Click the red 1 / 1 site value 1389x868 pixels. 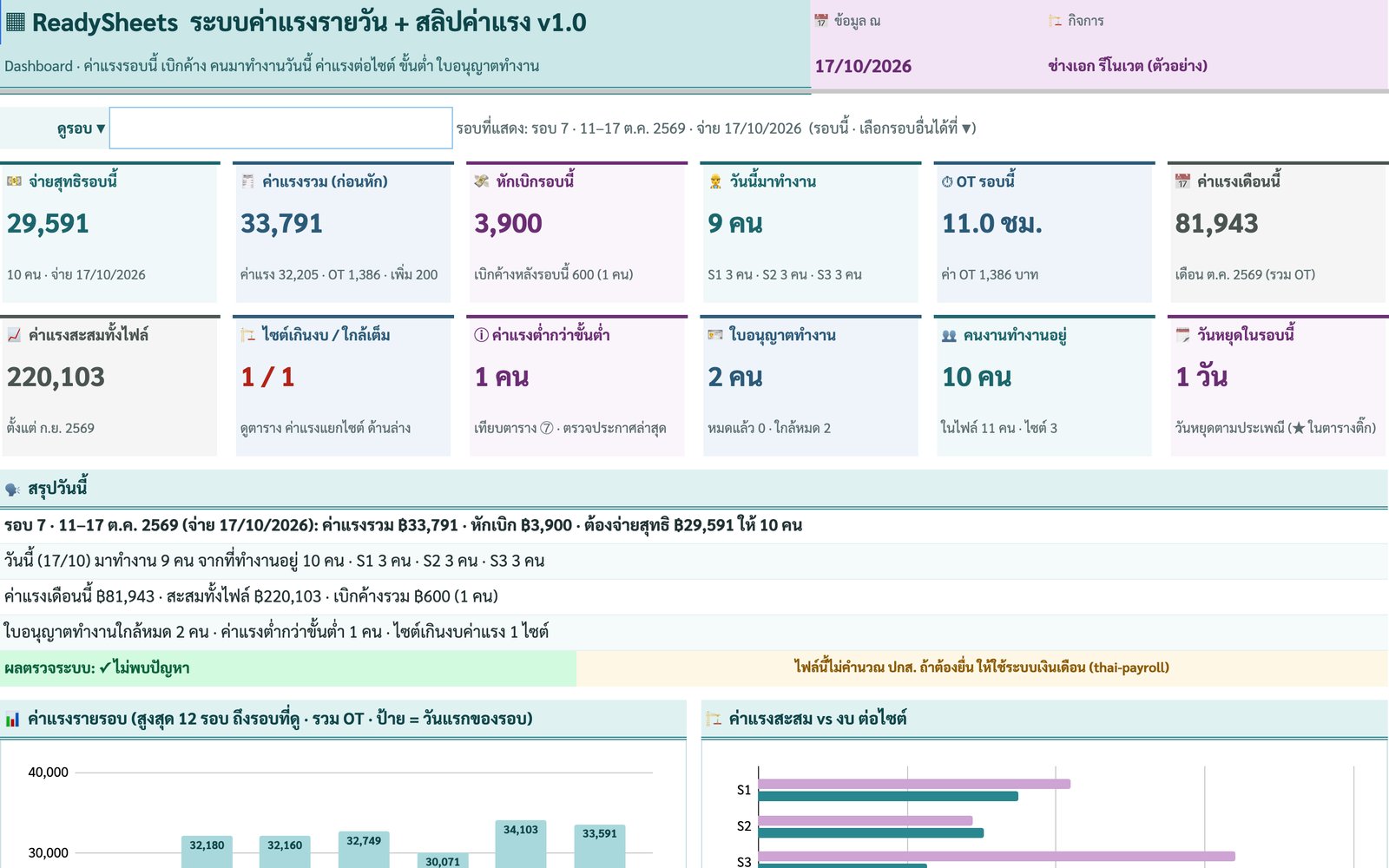pos(267,378)
